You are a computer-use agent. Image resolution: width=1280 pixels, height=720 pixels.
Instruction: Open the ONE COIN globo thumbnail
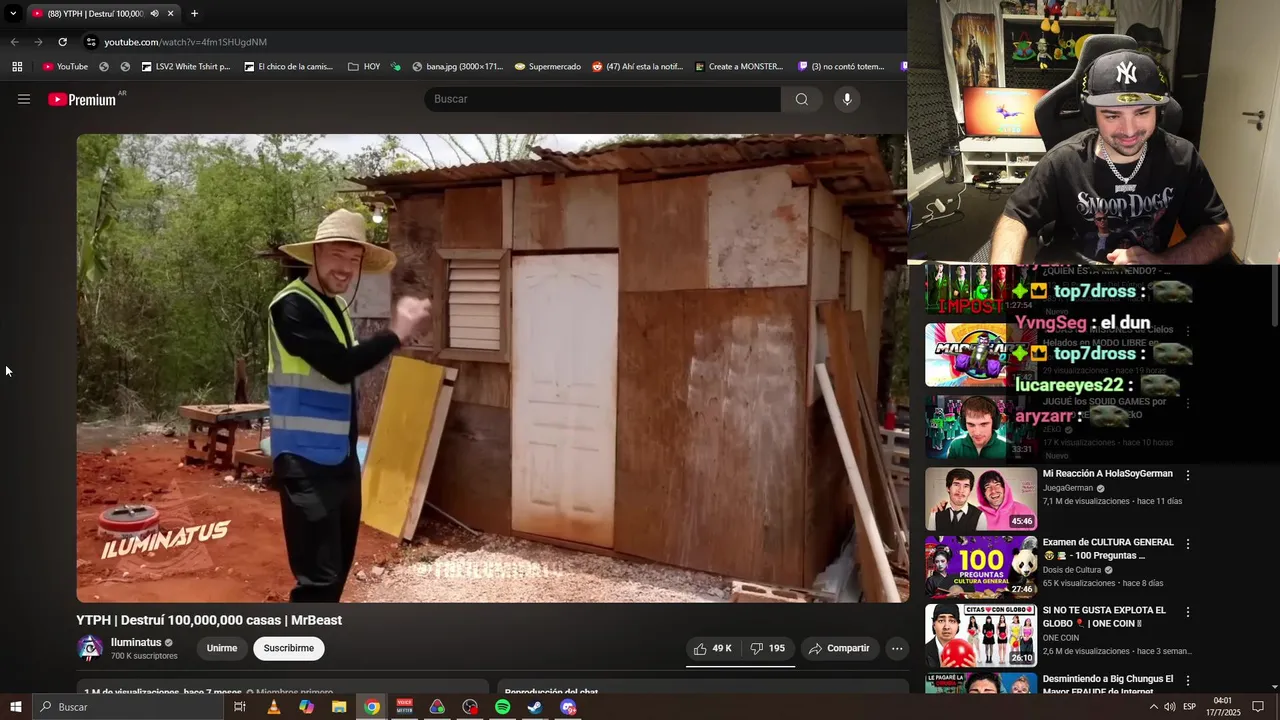pyautogui.click(x=981, y=635)
